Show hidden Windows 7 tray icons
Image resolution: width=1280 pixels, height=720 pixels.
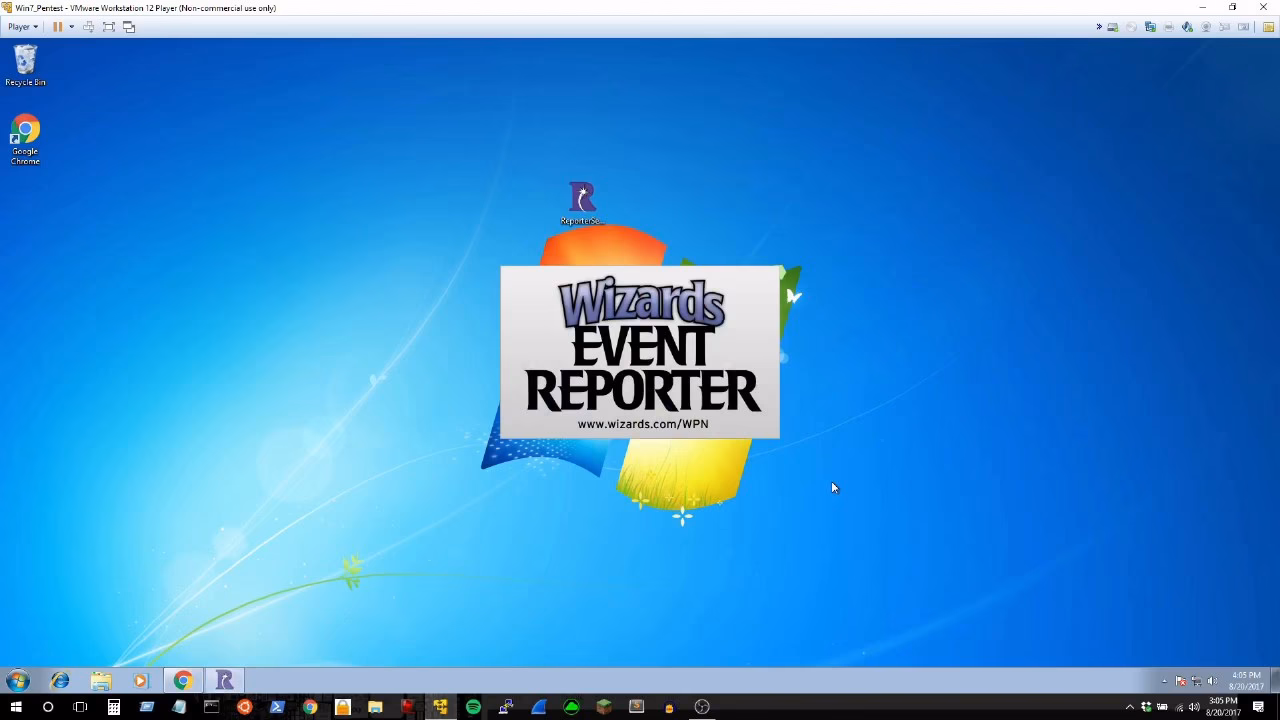1165,681
